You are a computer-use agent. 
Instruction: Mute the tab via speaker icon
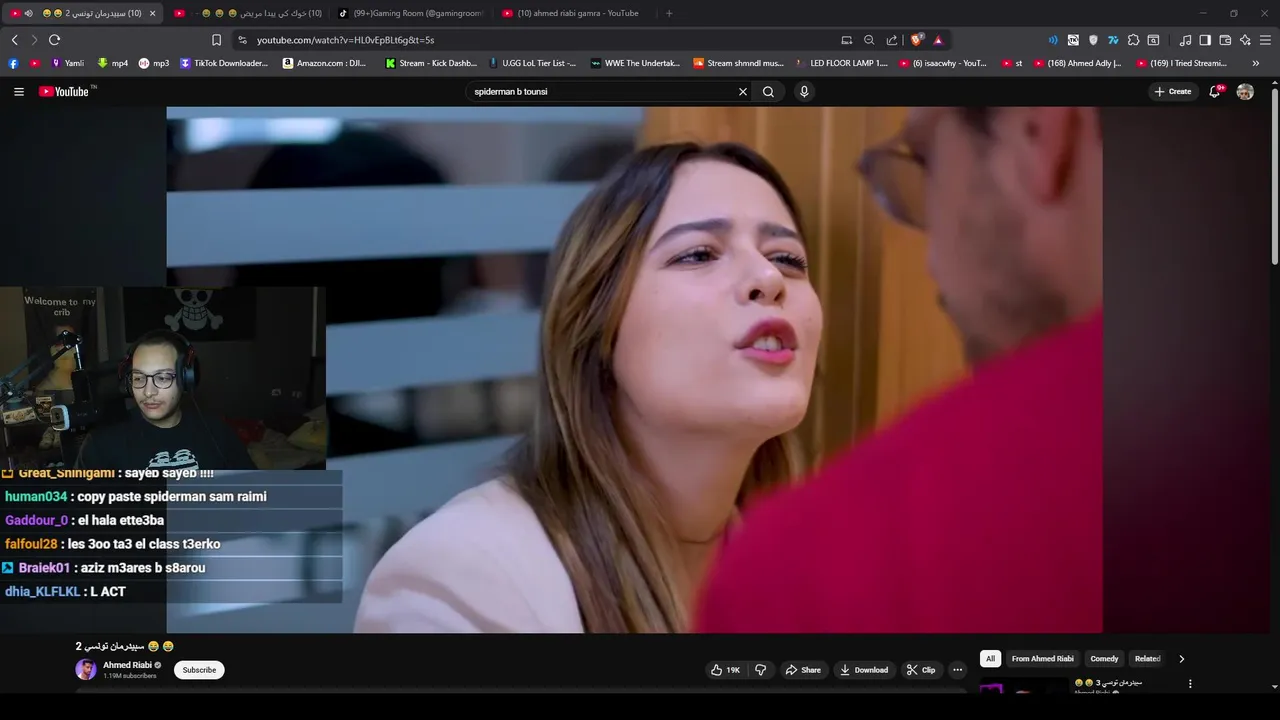tap(28, 13)
